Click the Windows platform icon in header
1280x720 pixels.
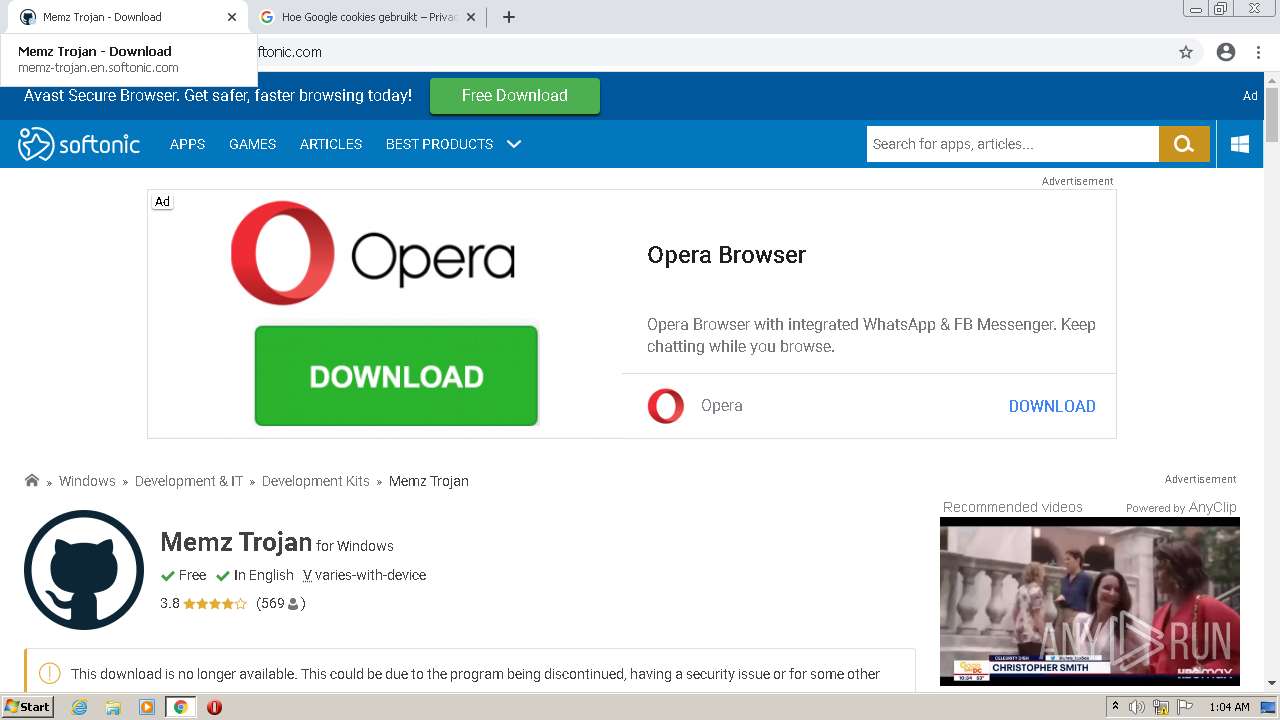(x=1240, y=144)
